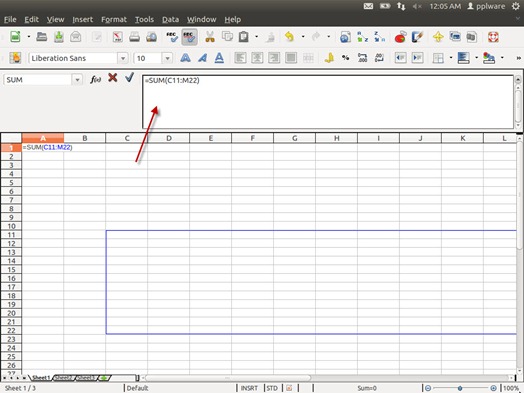Add new sheet with green plus tab
524x393 pixels.
click(104, 378)
